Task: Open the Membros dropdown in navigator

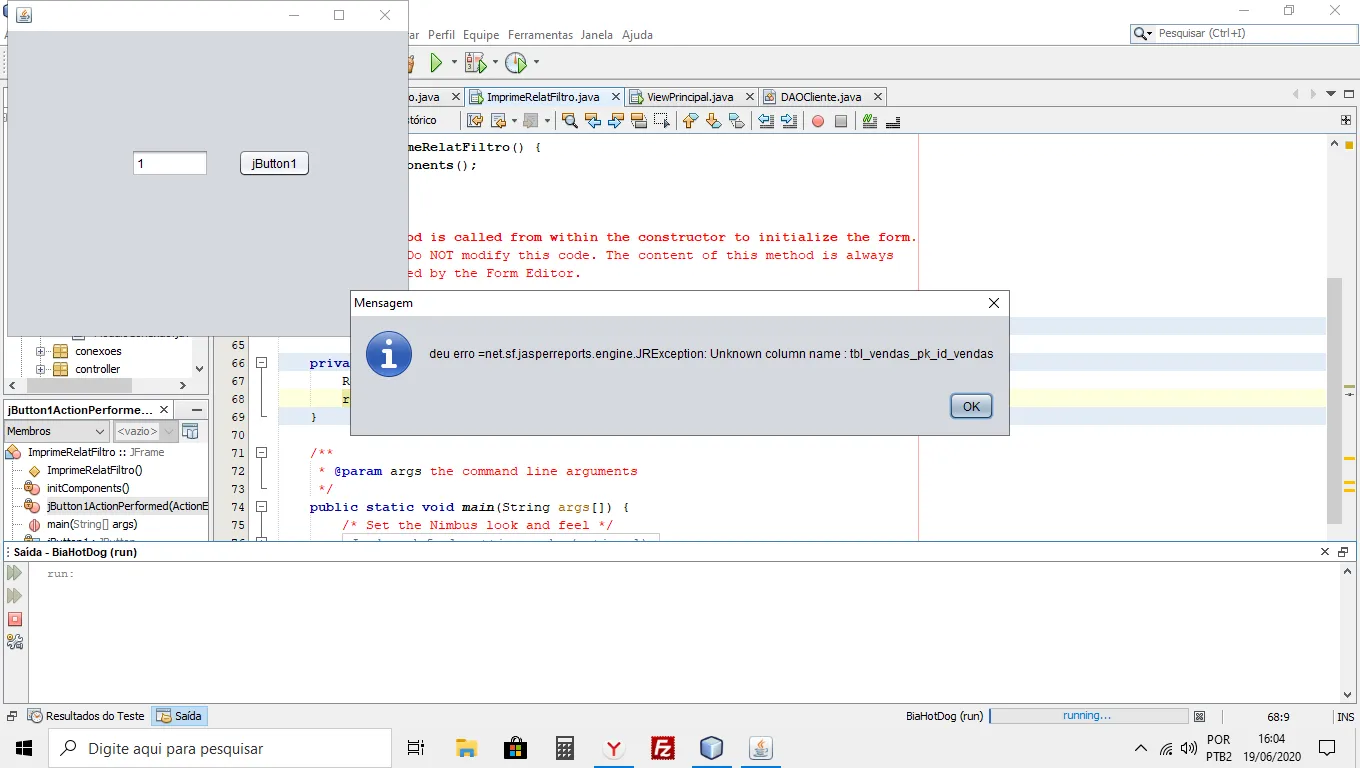Action: (x=57, y=431)
